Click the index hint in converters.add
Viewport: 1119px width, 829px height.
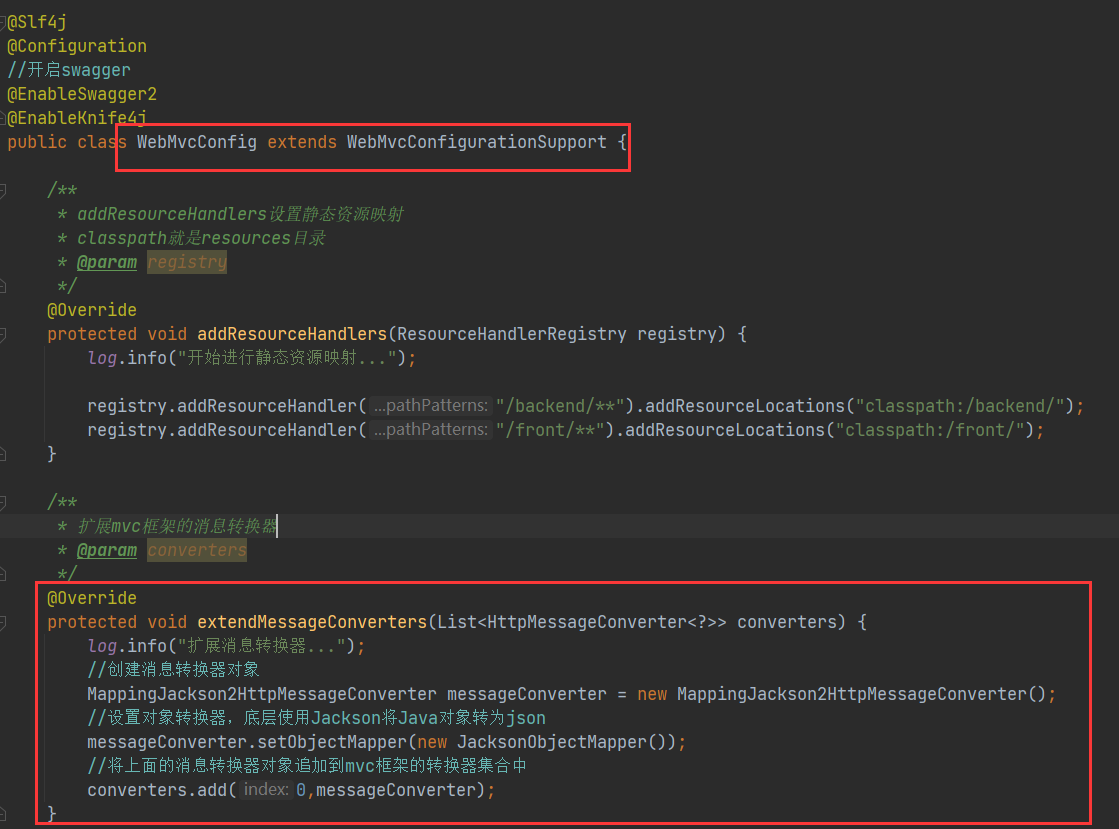(265, 790)
